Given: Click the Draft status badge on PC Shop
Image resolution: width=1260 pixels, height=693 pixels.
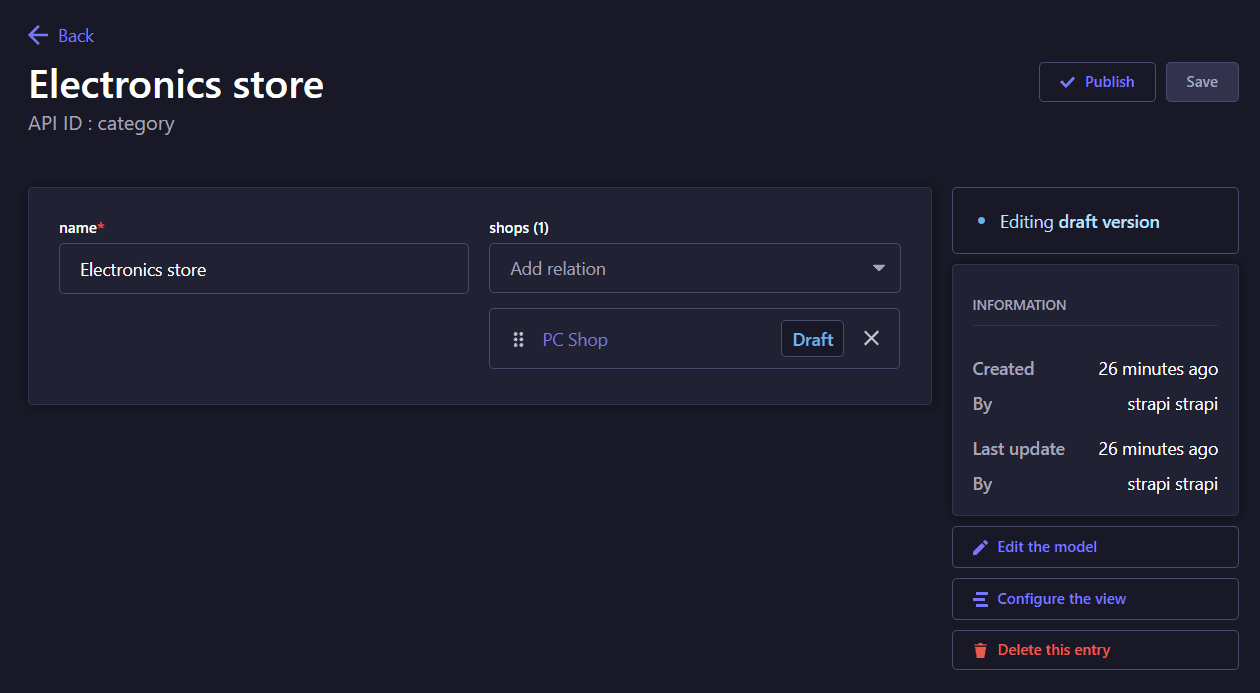Looking at the screenshot, I should pos(812,340).
